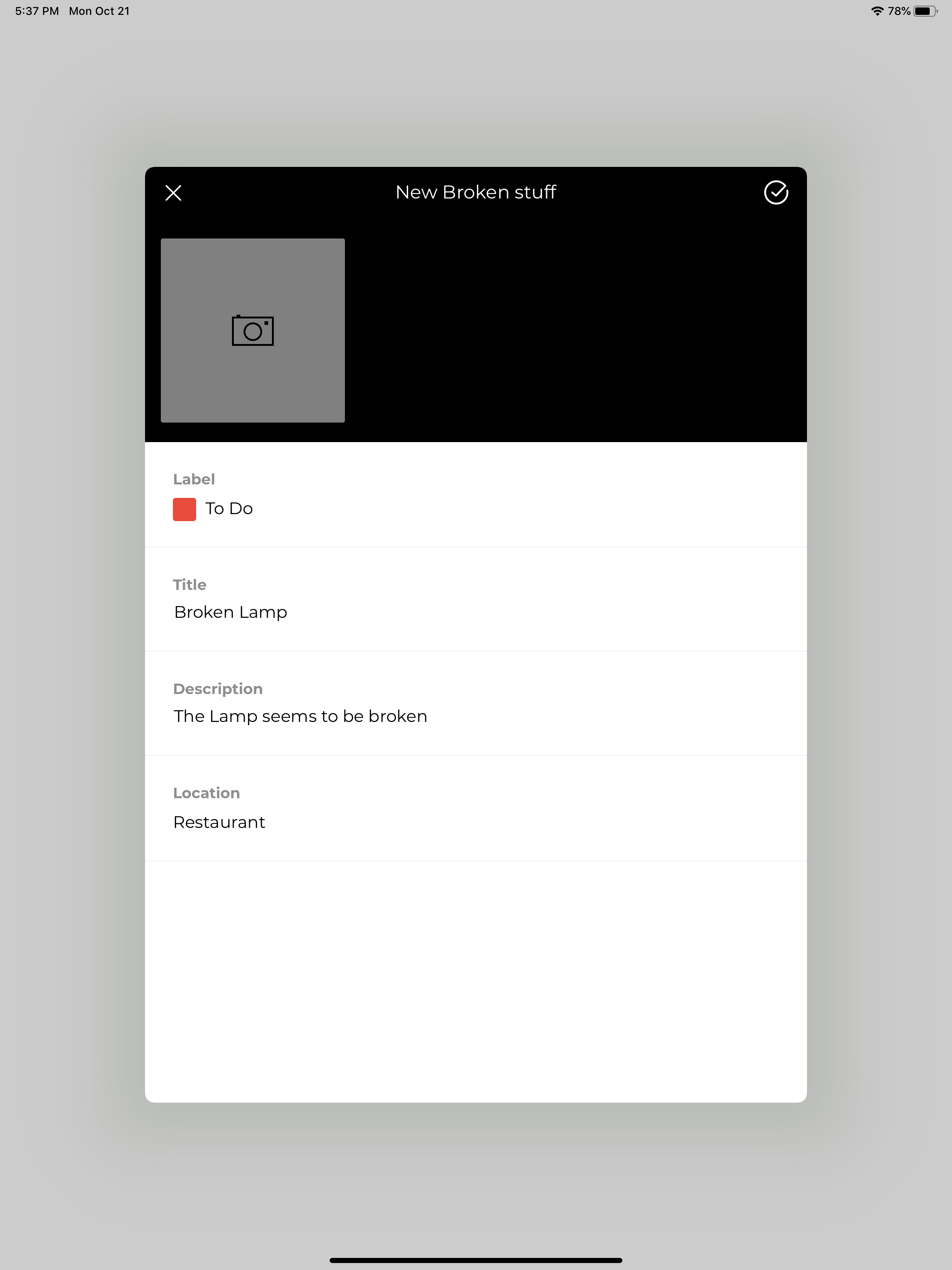Click the 'Label' field heading
Screen dimensions: 952x1270
tap(194, 479)
